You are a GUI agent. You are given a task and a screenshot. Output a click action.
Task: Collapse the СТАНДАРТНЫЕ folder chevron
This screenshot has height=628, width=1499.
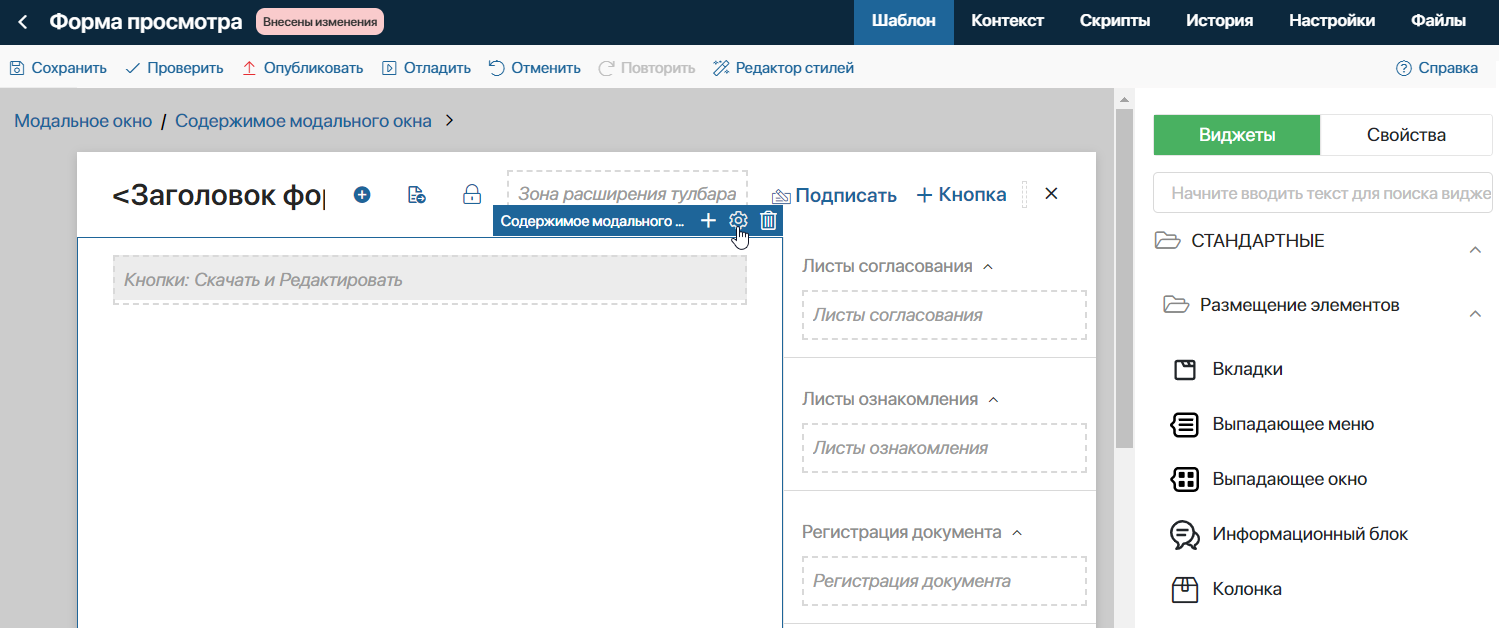pyautogui.click(x=1475, y=250)
